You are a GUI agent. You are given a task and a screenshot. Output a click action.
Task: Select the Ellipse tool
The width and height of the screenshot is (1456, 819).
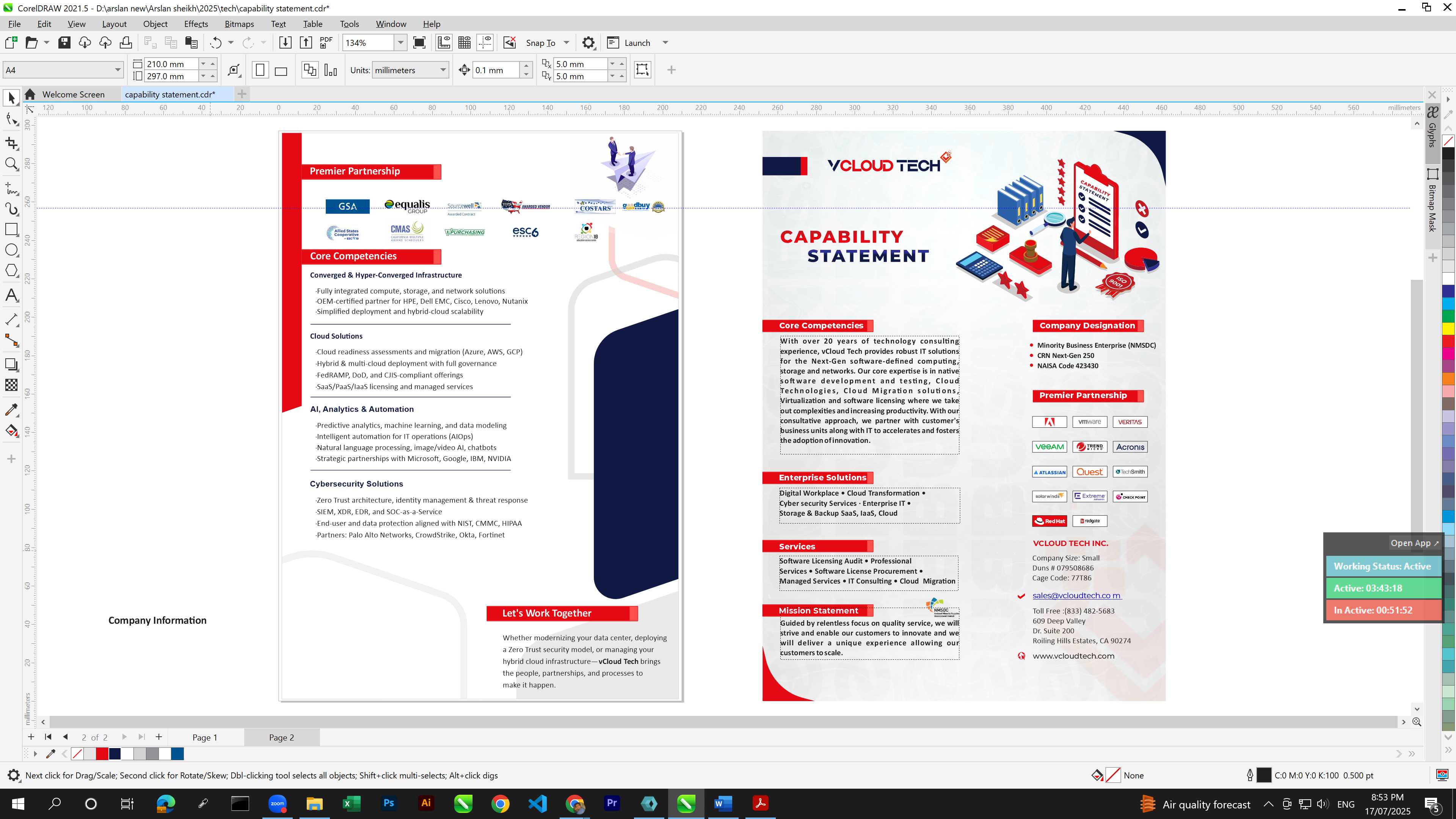pyautogui.click(x=11, y=250)
